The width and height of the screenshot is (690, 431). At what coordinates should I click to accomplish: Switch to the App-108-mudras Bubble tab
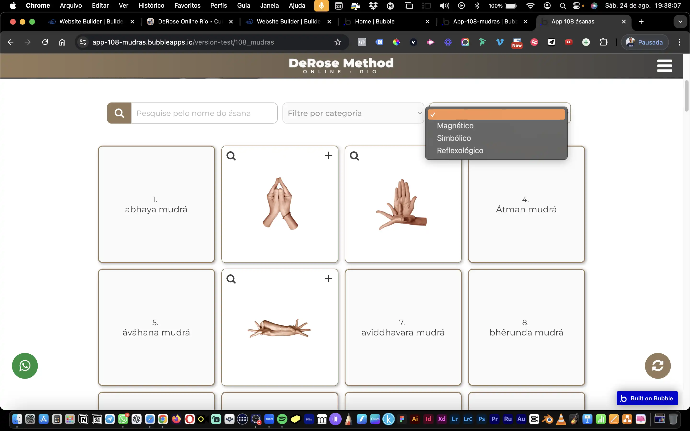pos(484,21)
